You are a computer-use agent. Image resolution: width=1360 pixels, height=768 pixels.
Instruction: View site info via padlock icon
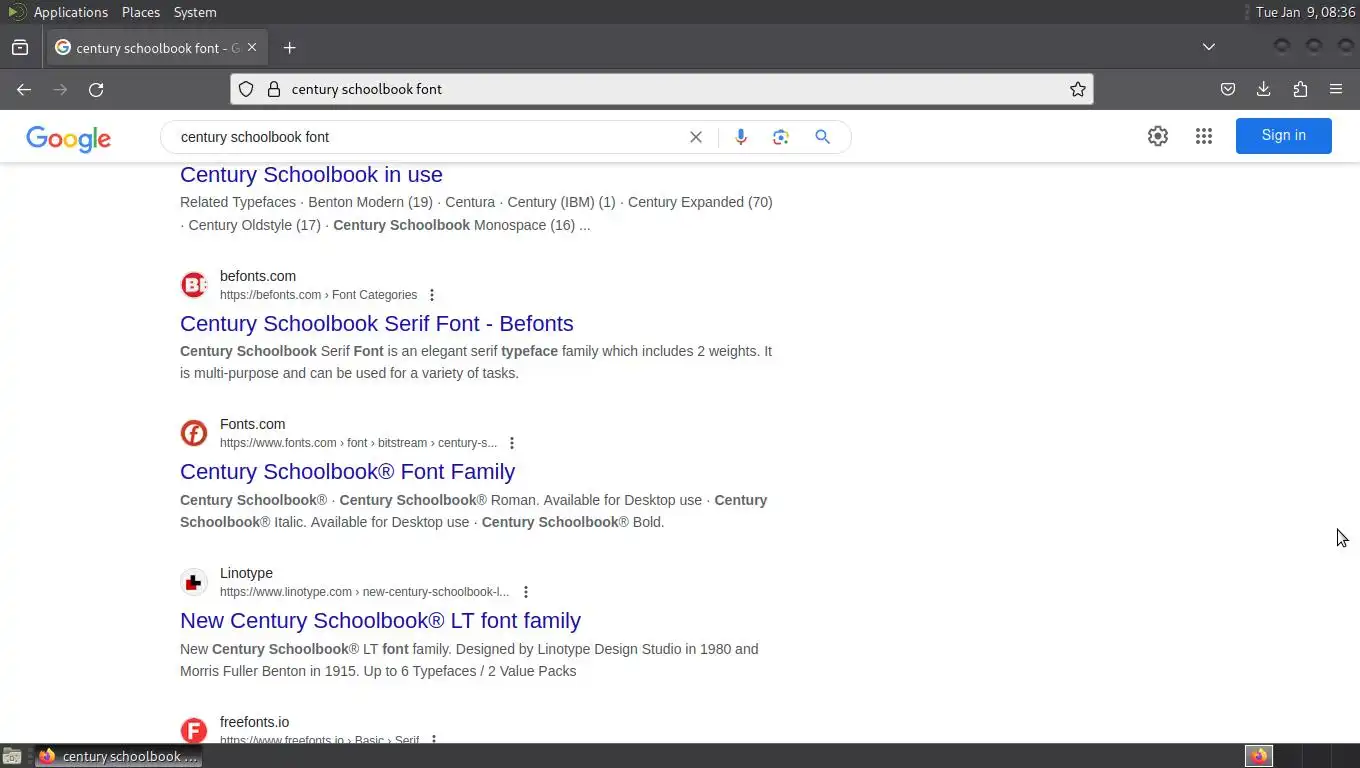273,89
